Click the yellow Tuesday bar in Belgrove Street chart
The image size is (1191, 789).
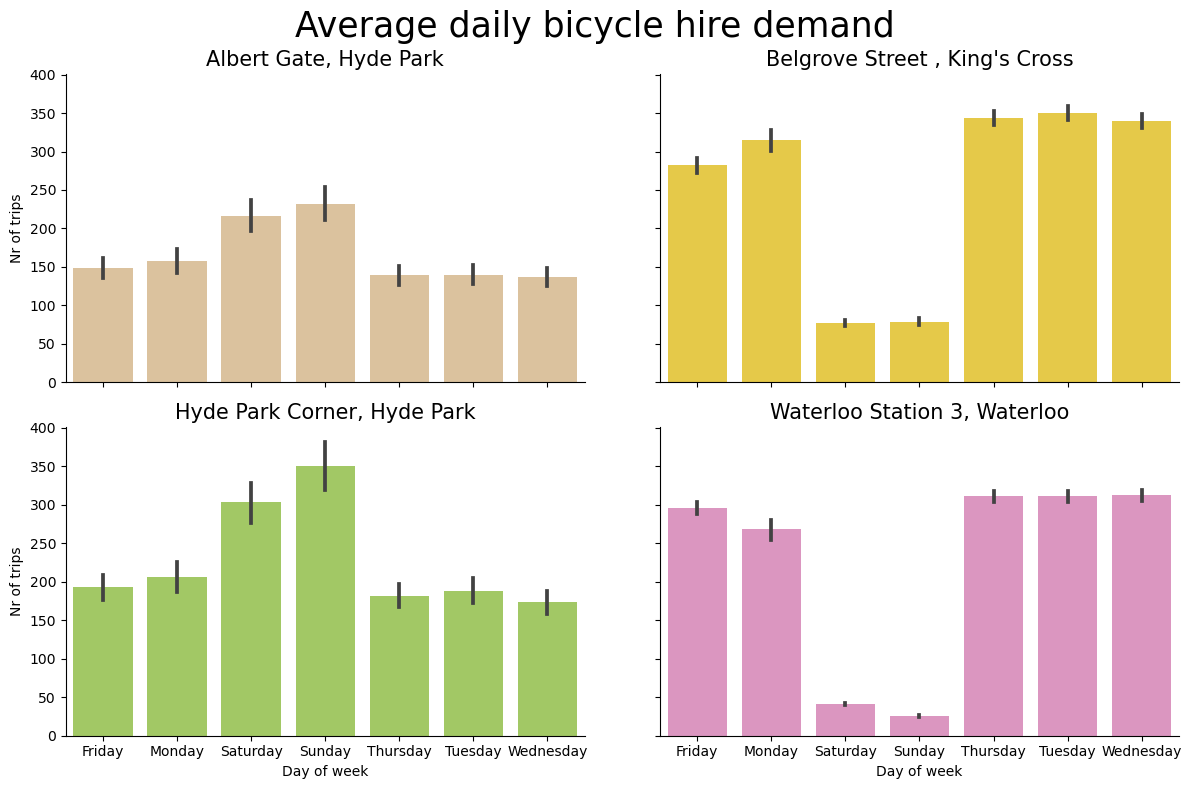pos(1067,248)
